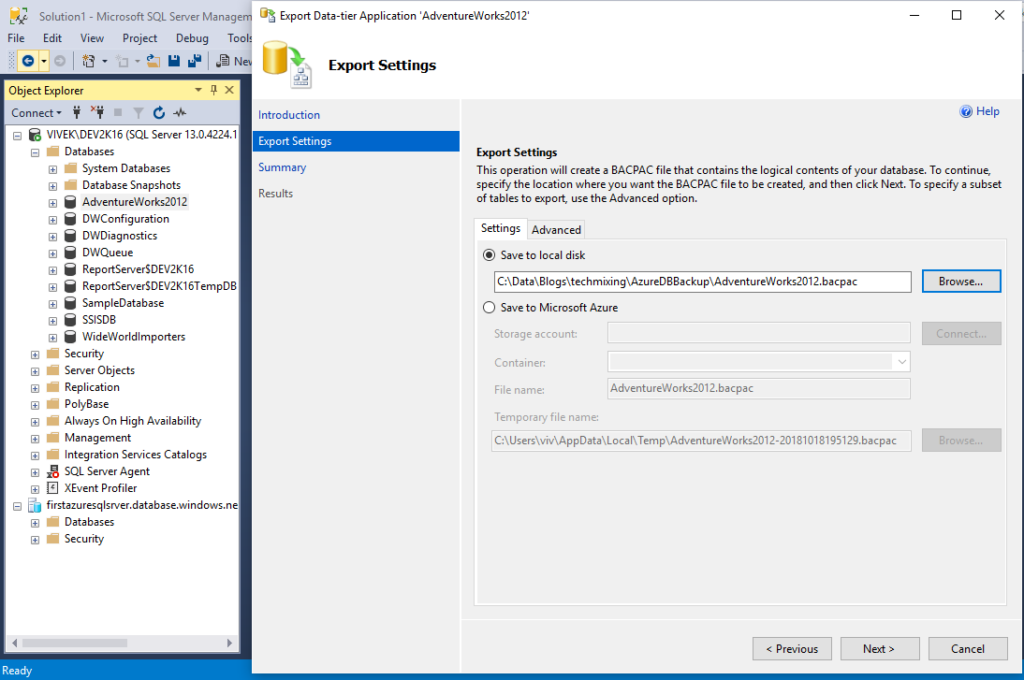The height and width of the screenshot is (680, 1024).
Task: Click the Browse button for local disk path
Action: tap(960, 281)
